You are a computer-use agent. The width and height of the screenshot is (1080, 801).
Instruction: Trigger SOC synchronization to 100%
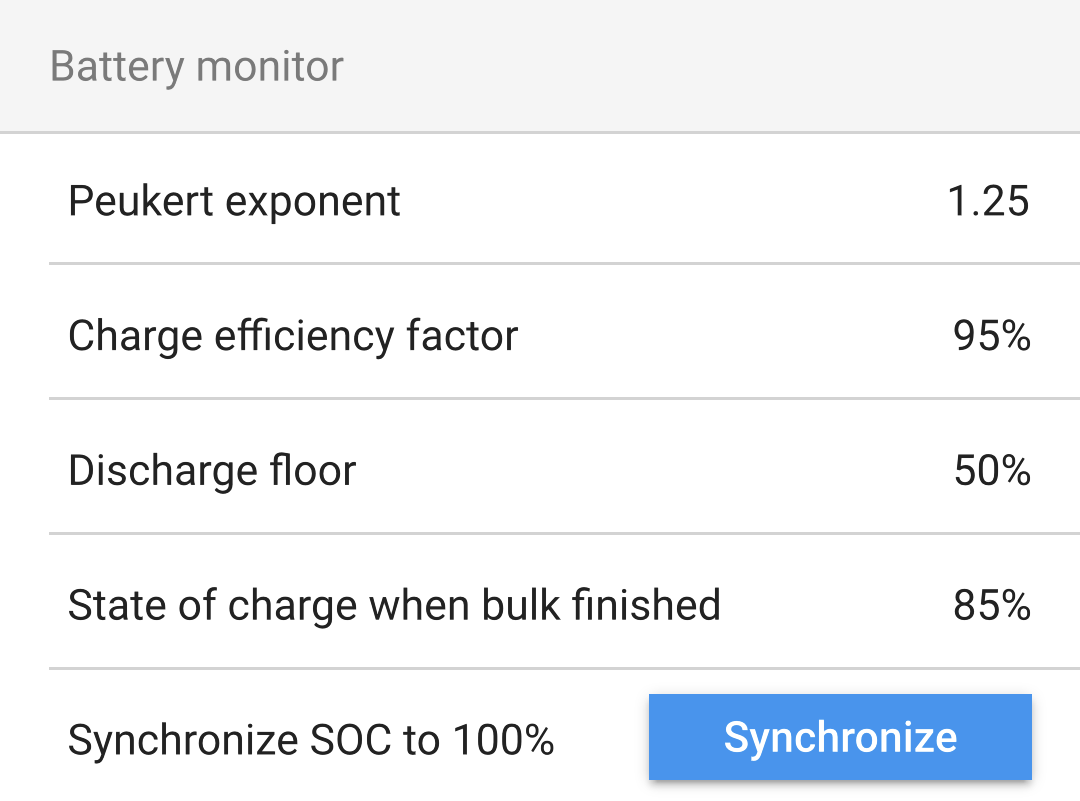point(840,736)
